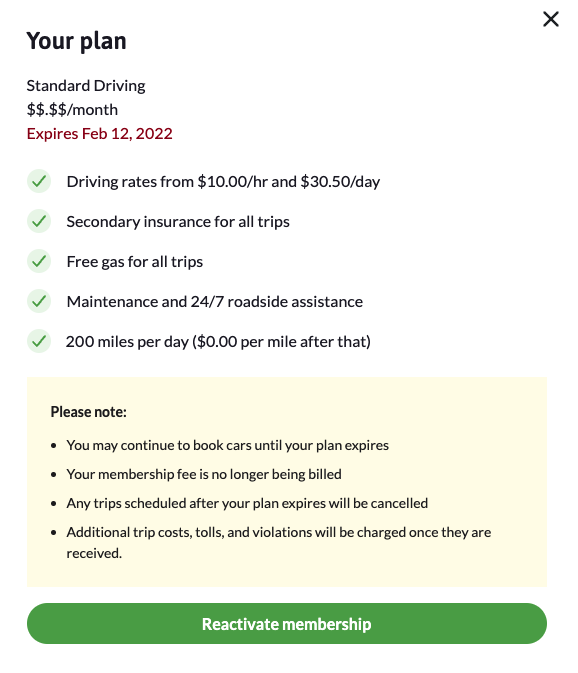Click note about membership fee billing
Screen dimensions: 578x673
(204, 474)
